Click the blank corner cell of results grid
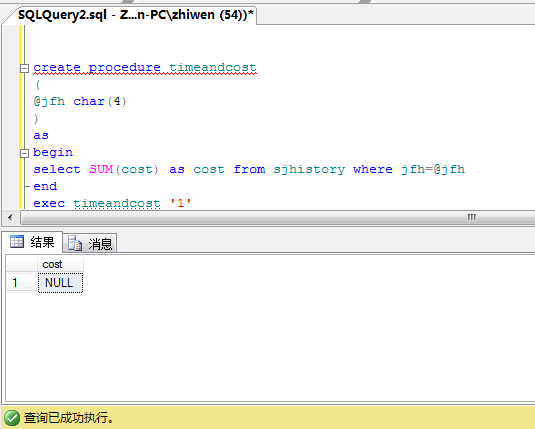 click(x=22, y=264)
